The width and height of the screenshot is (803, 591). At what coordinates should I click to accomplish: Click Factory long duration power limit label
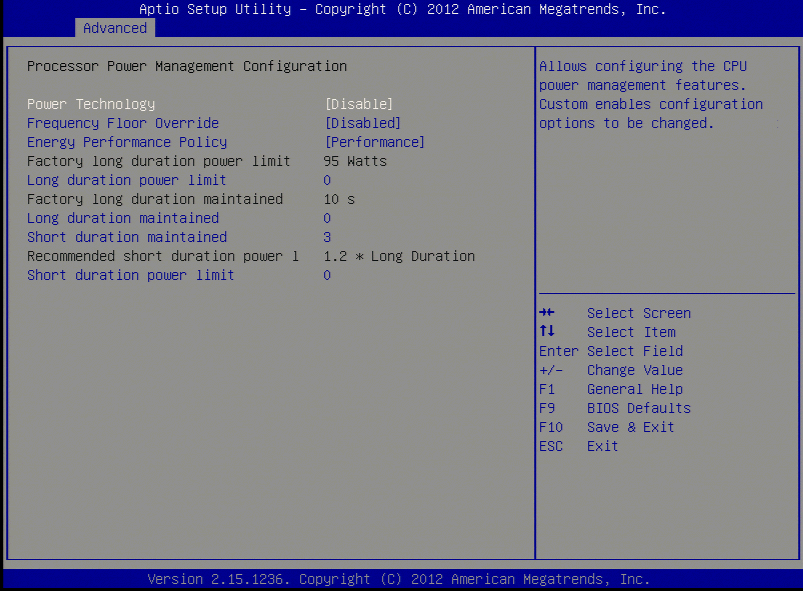click(159, 161)
